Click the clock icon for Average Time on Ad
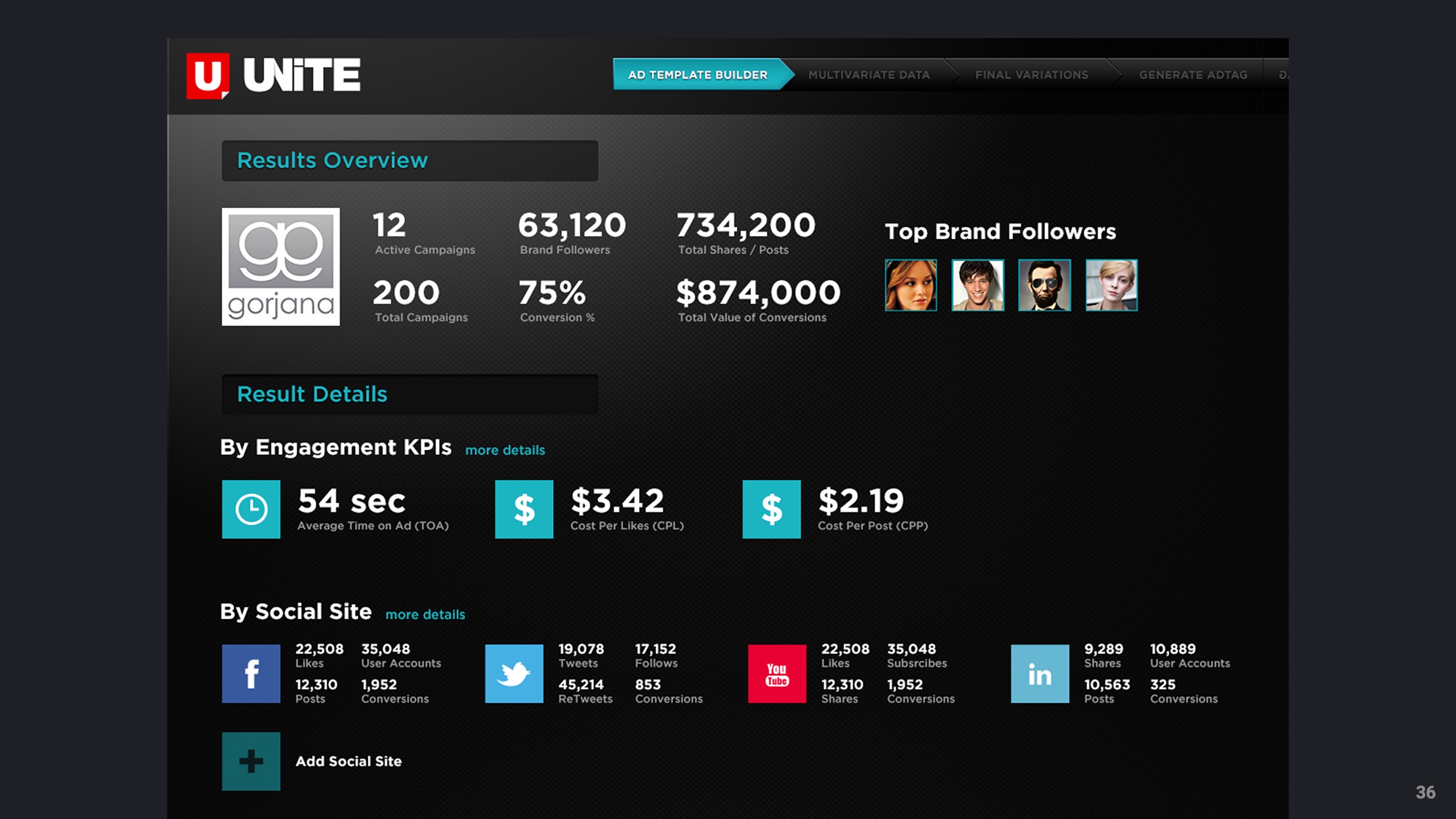 [251, 509]
